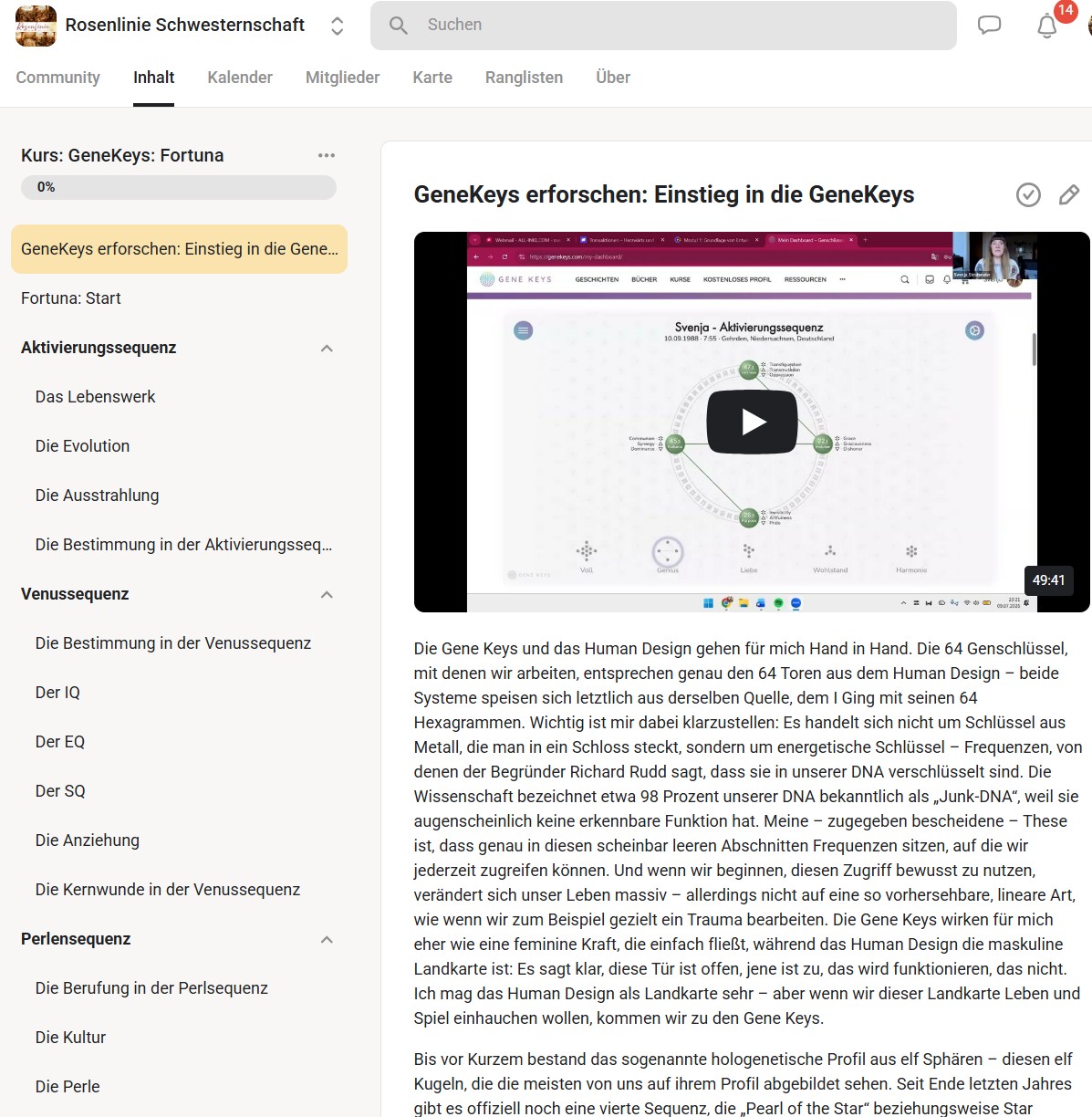This screenshot has width=1092, height=1117.
Task: Open the course options three-dot menu
Action: click(x=327, y=155)
